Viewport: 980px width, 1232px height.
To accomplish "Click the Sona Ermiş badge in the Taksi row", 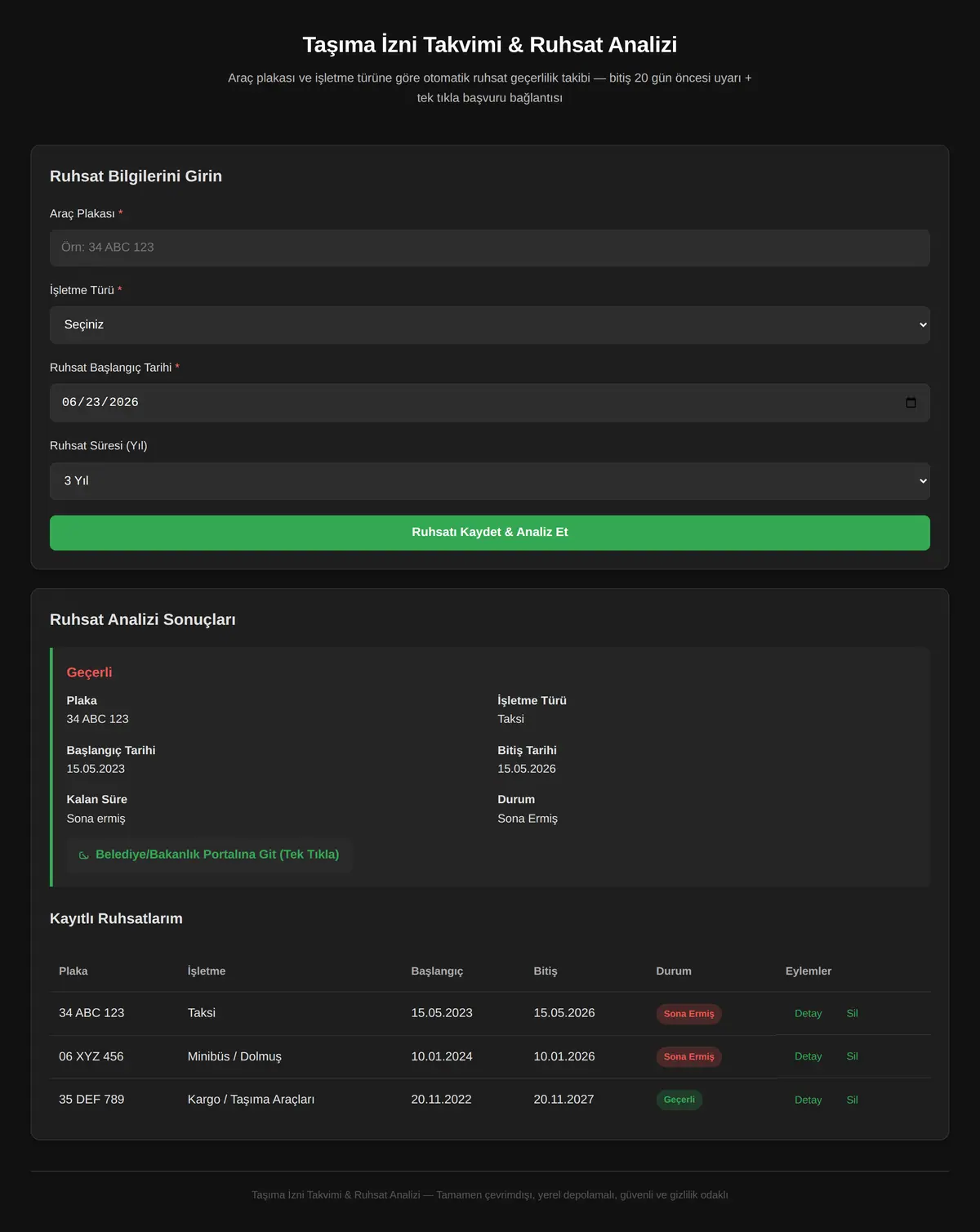I will (688, 1014).
